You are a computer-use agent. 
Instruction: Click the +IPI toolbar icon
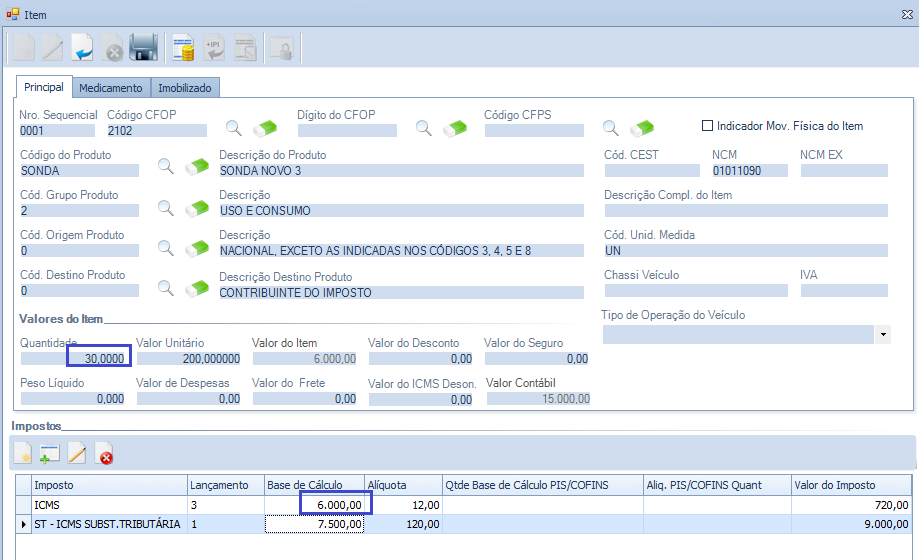[214, 47]
